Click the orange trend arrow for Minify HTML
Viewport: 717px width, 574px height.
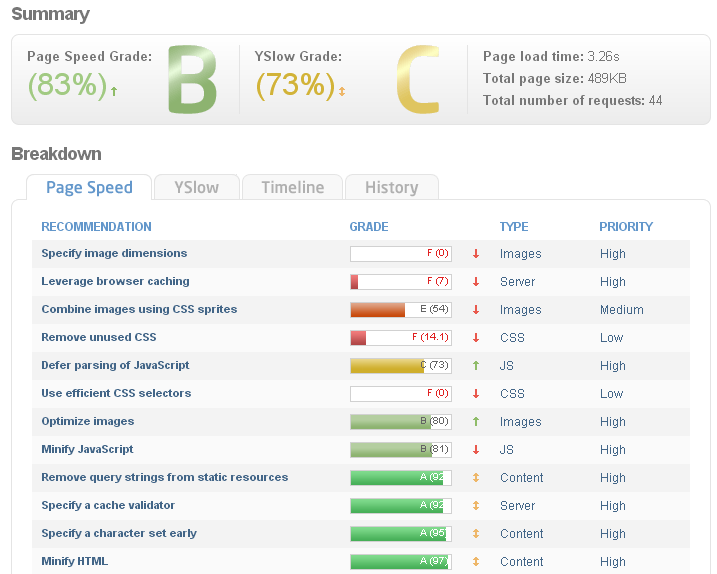pos(476,562)
